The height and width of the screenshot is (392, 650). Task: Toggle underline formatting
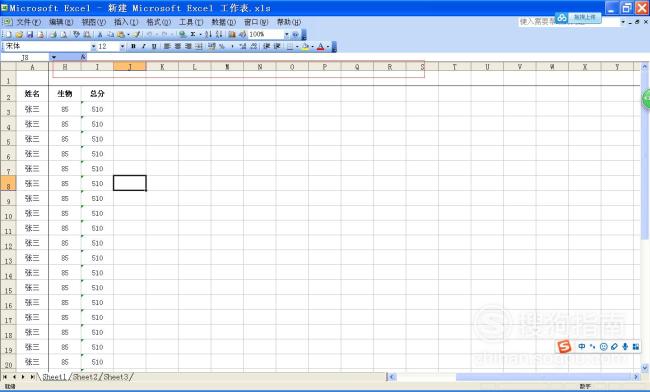154,46
